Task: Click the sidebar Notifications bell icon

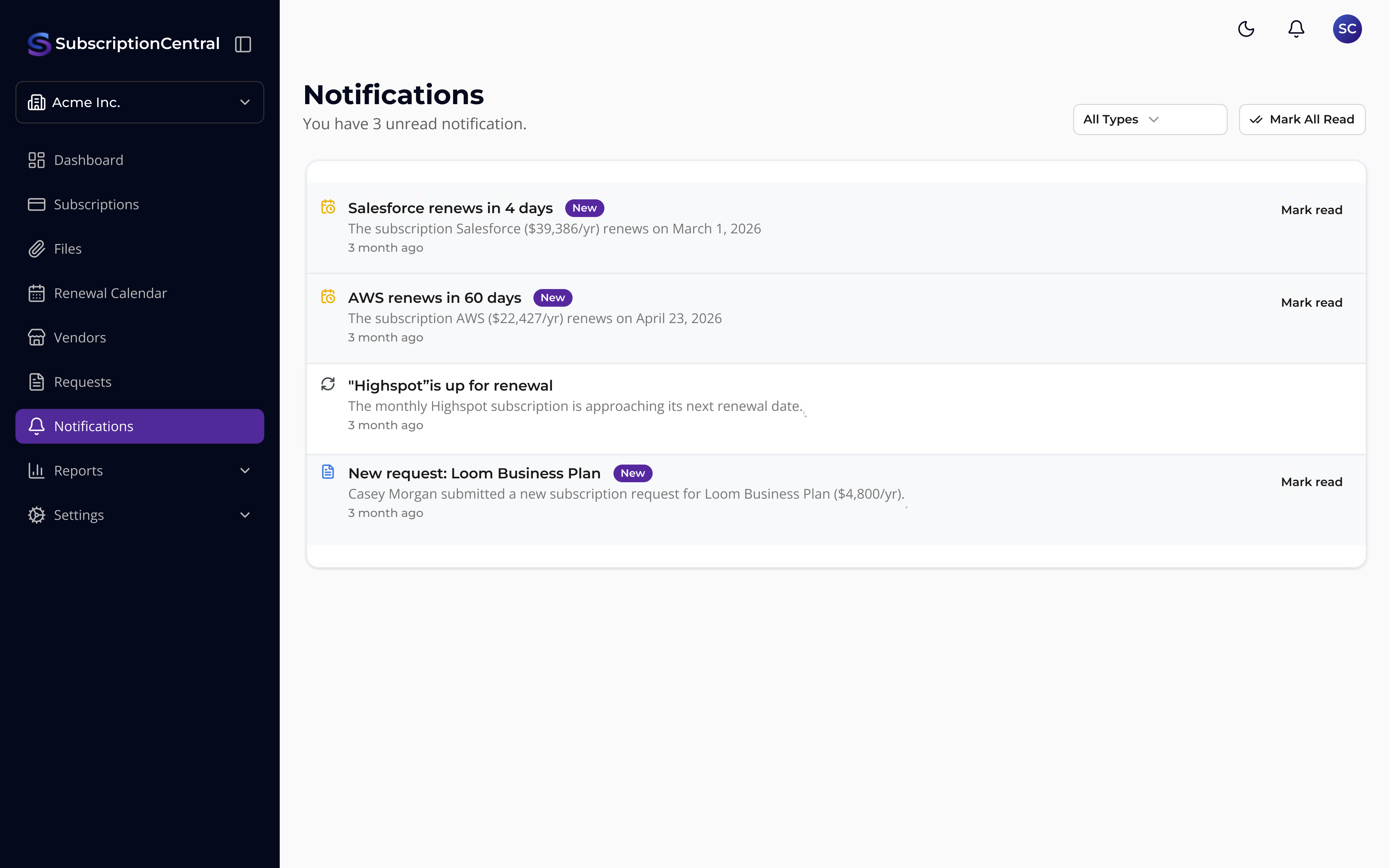Action: coord(37,426)
